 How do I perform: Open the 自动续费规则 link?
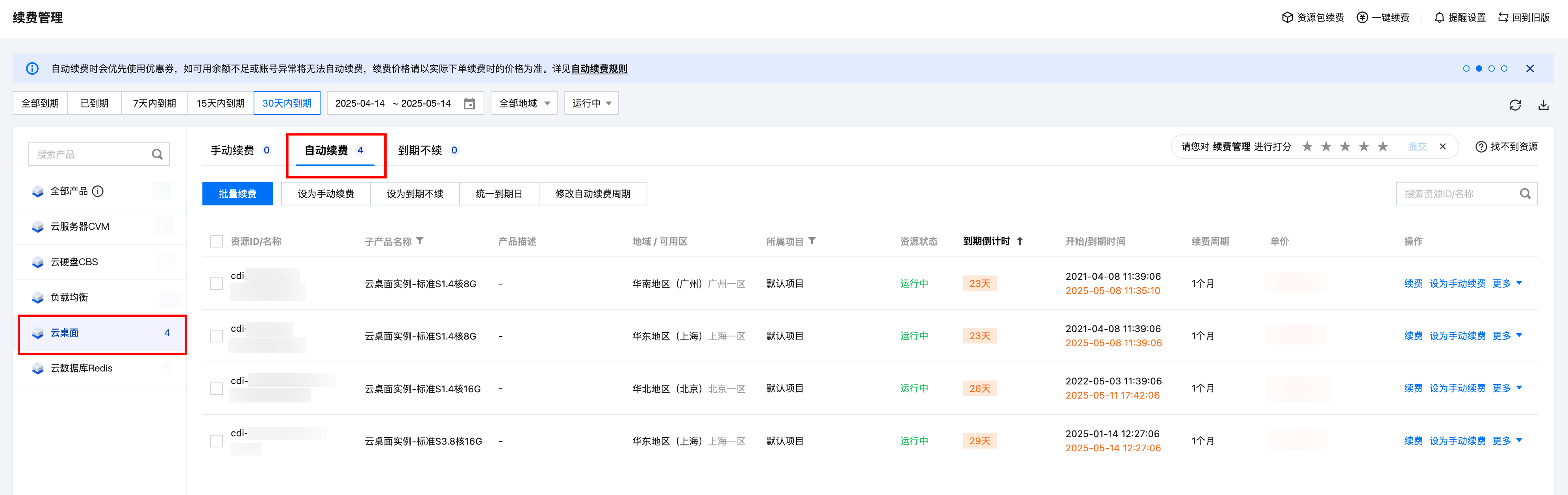599,69
